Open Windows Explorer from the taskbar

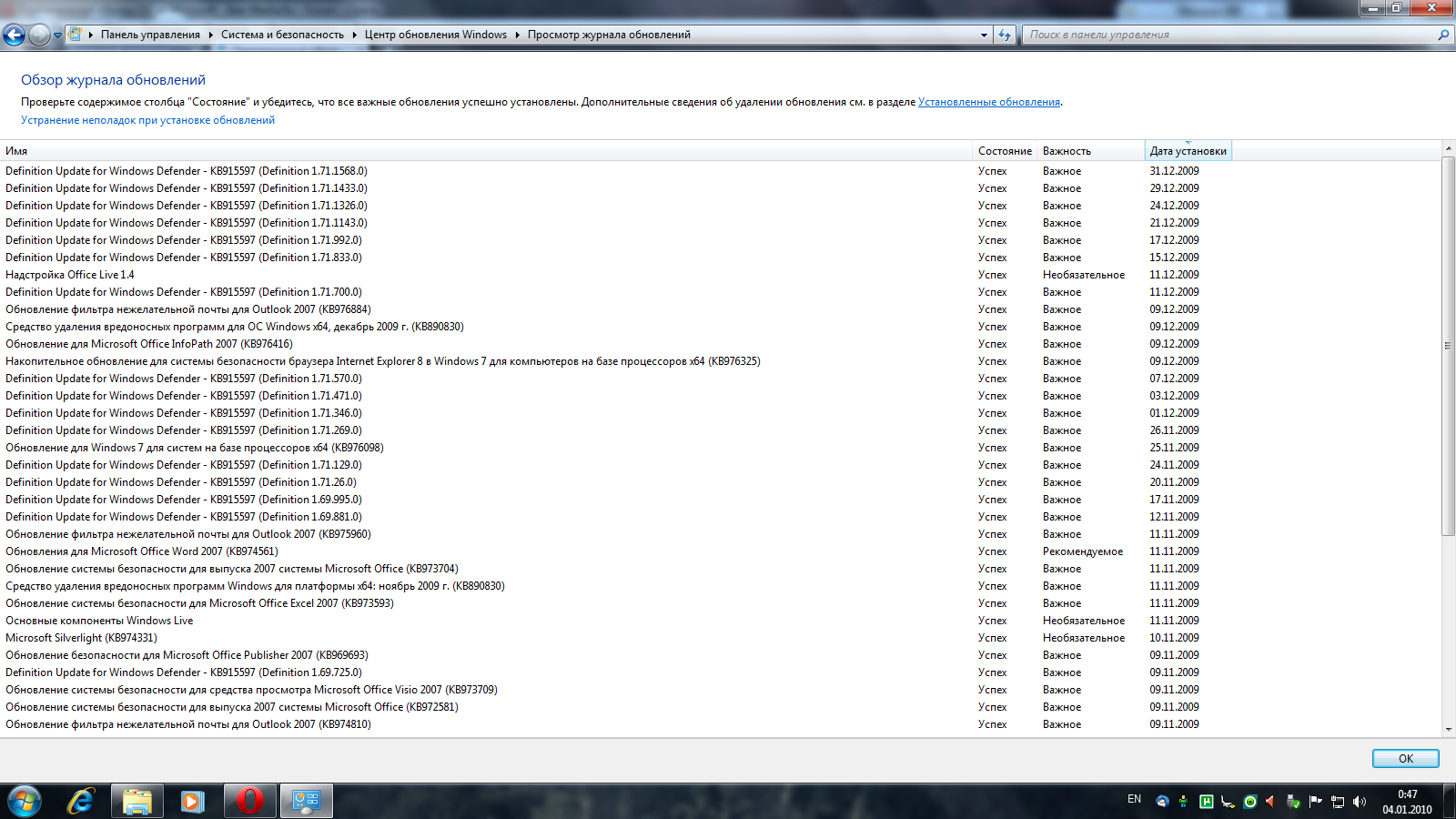pyautogui.click(x=137, y=801)
